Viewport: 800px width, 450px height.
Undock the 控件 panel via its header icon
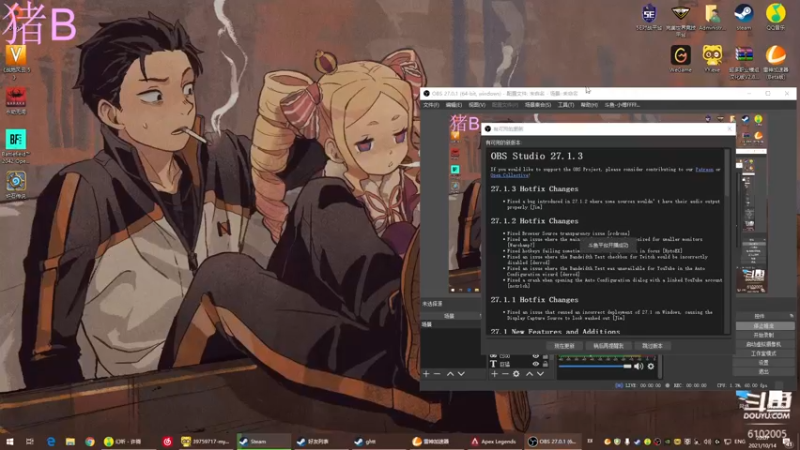coord(791,316)
